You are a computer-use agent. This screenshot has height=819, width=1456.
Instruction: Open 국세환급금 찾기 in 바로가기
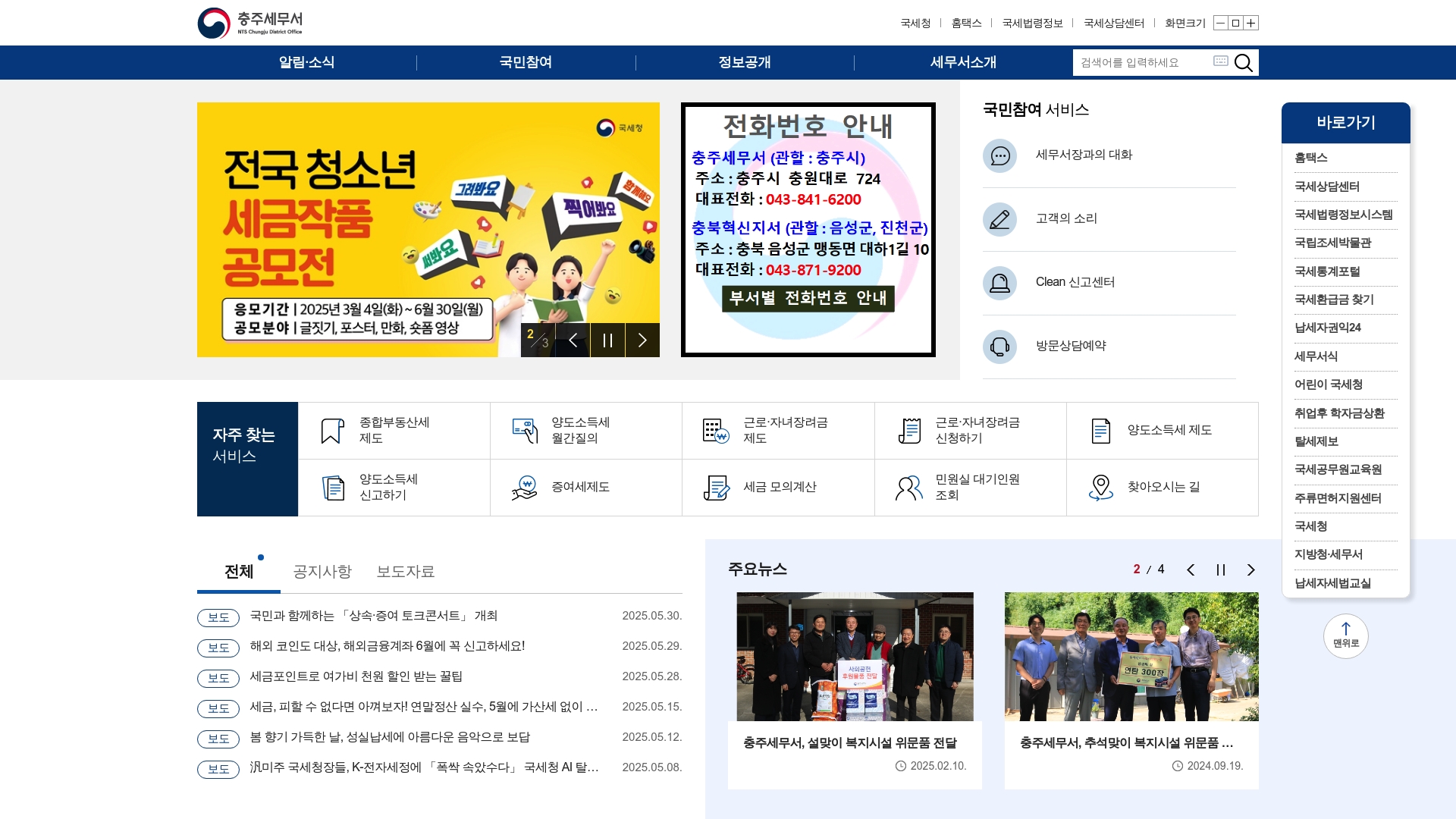click(1334, 300)
